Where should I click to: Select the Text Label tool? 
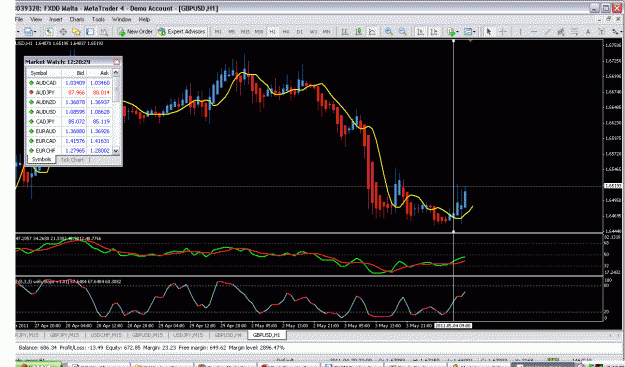click(601, 31)
